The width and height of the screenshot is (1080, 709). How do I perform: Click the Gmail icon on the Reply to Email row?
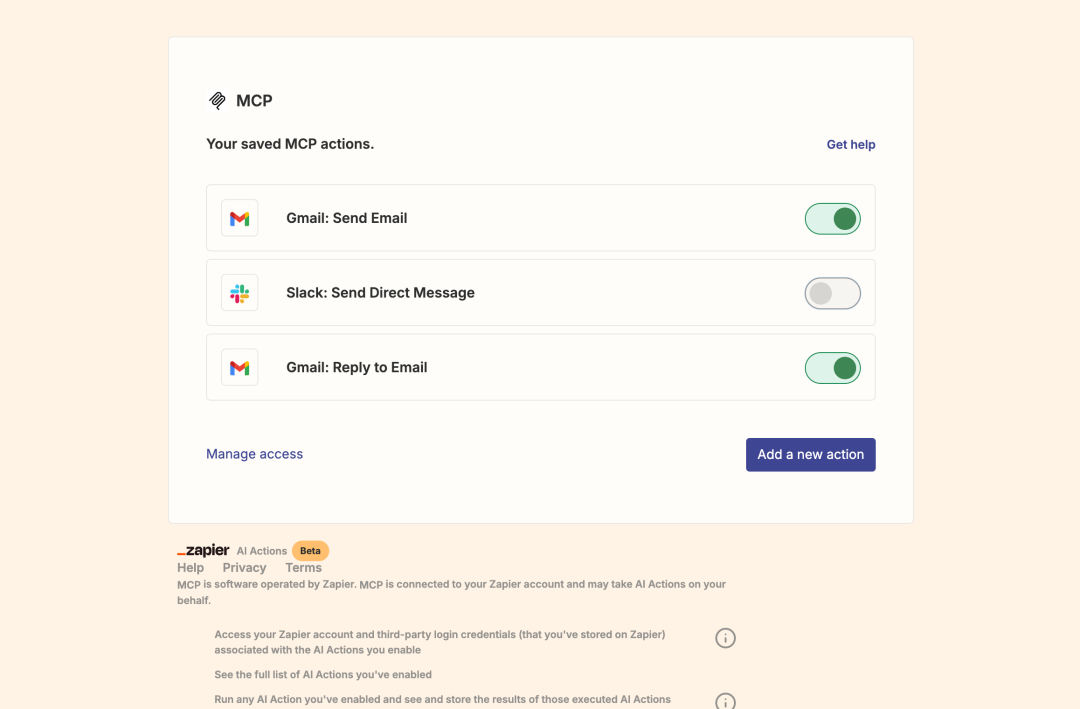pyautogui.click(x=239, y=367)
